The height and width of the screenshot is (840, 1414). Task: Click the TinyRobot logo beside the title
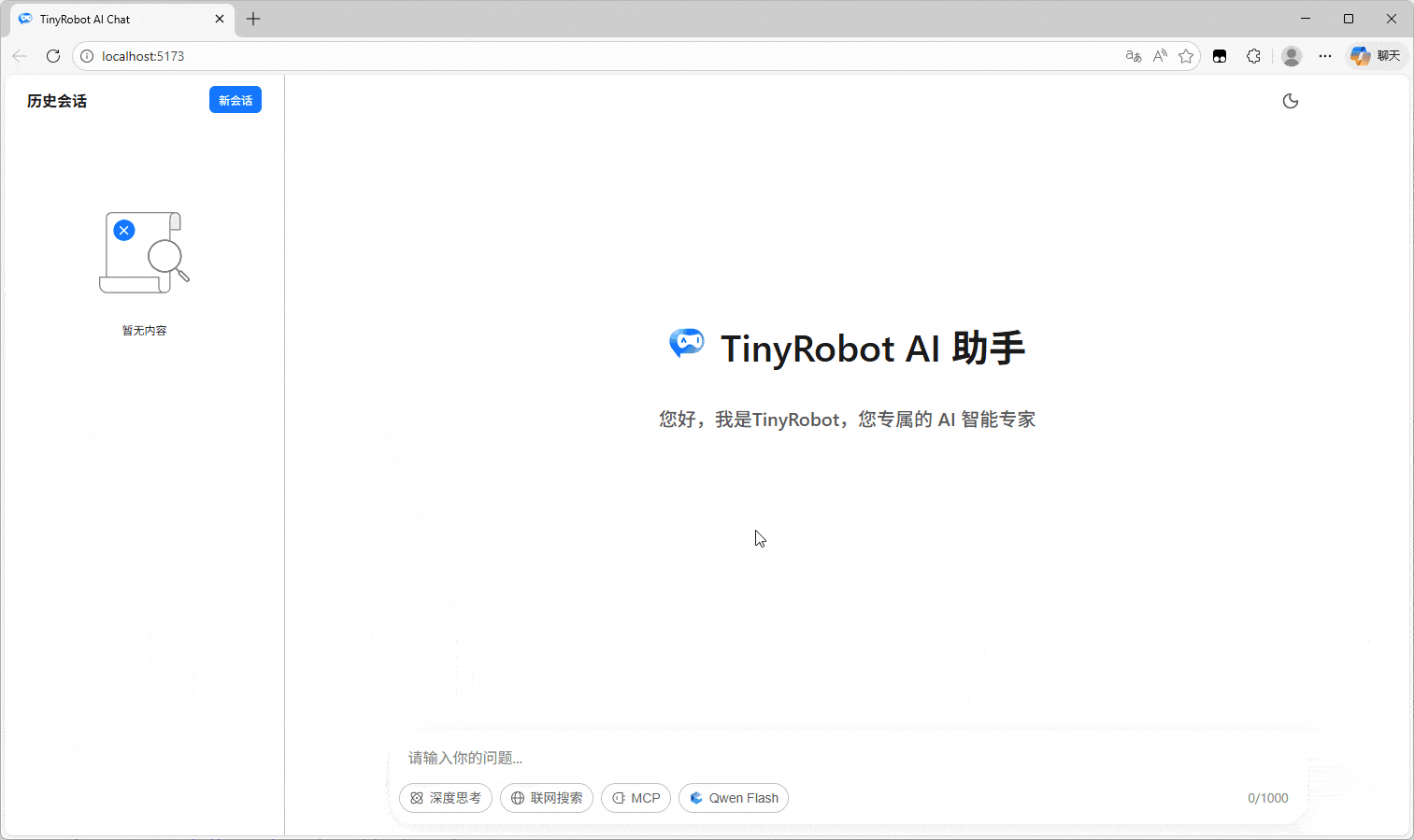[687, 344]
